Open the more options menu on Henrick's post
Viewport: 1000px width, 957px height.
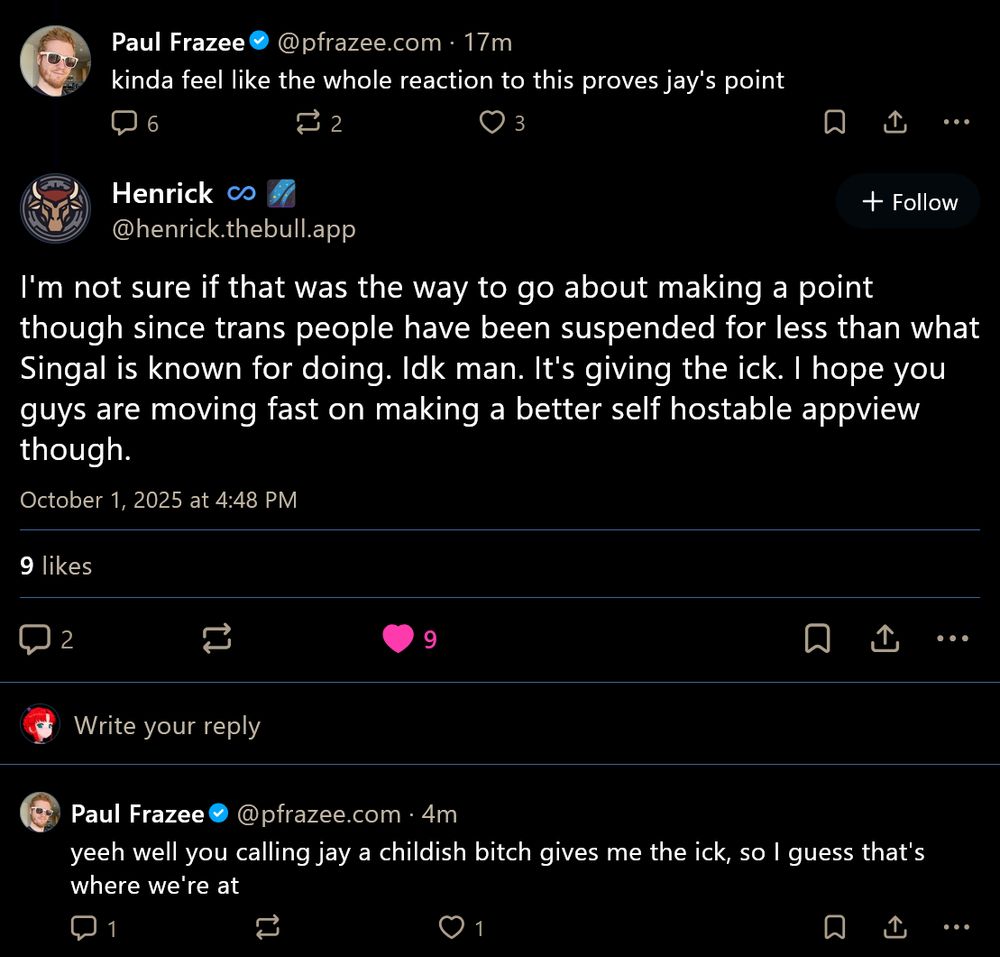(x=952, y=638)
